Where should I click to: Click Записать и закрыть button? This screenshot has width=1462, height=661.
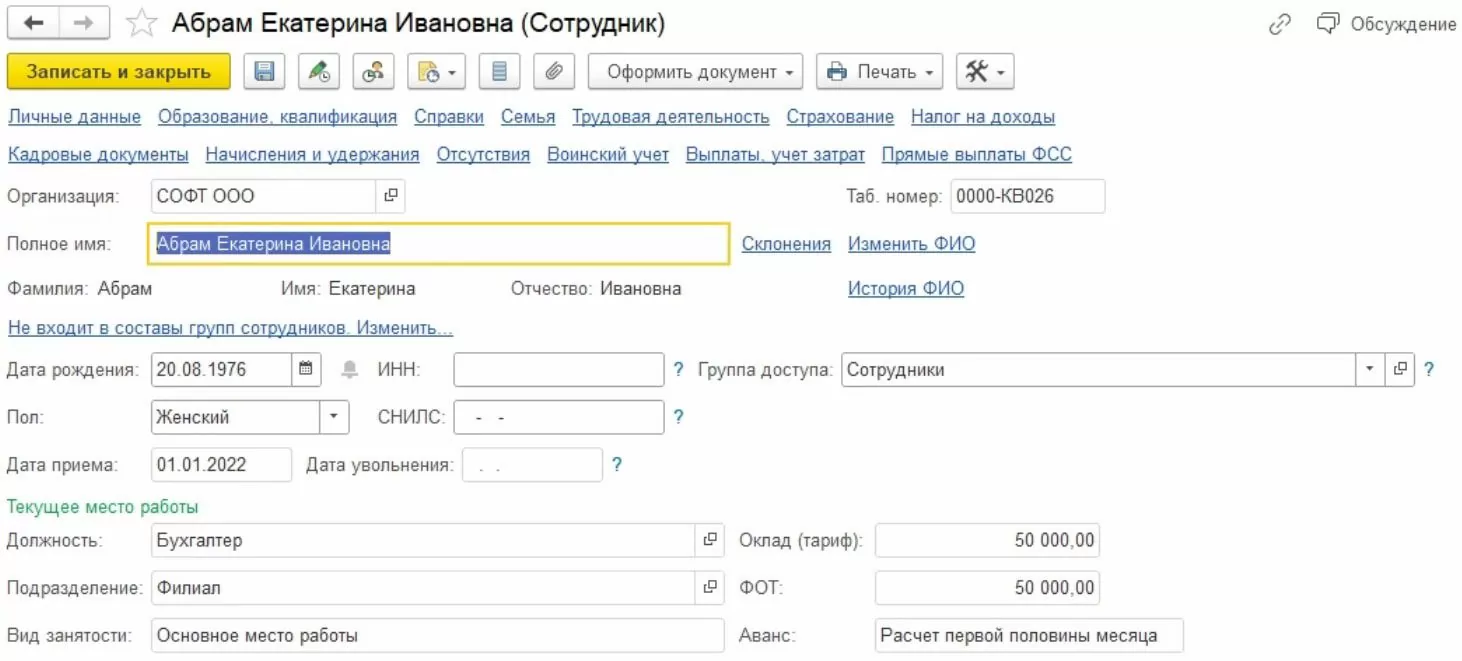[119, 72]
